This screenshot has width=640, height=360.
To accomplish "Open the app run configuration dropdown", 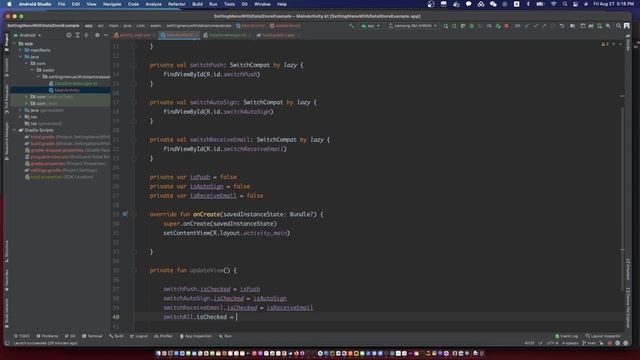I will click(x=371, y=26).
